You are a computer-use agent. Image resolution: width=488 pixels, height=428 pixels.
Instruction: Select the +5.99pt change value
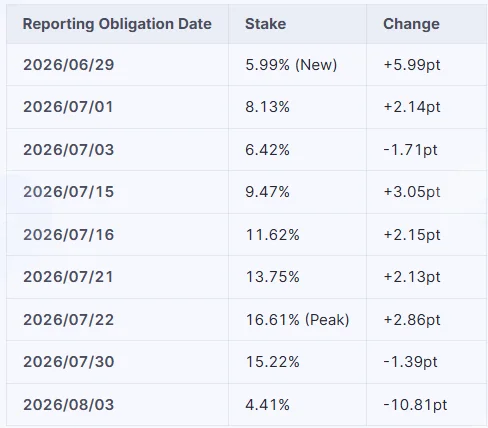[412, 64]
